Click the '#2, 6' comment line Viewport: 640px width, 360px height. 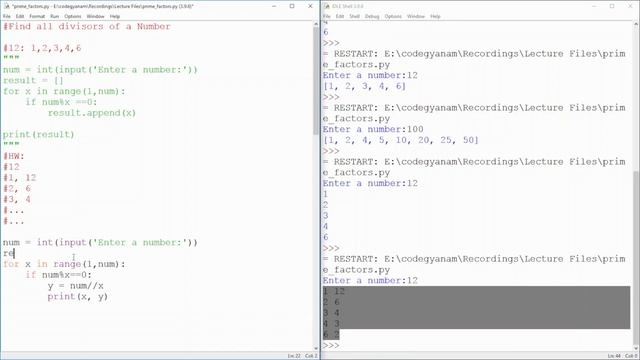pos(17,189)
